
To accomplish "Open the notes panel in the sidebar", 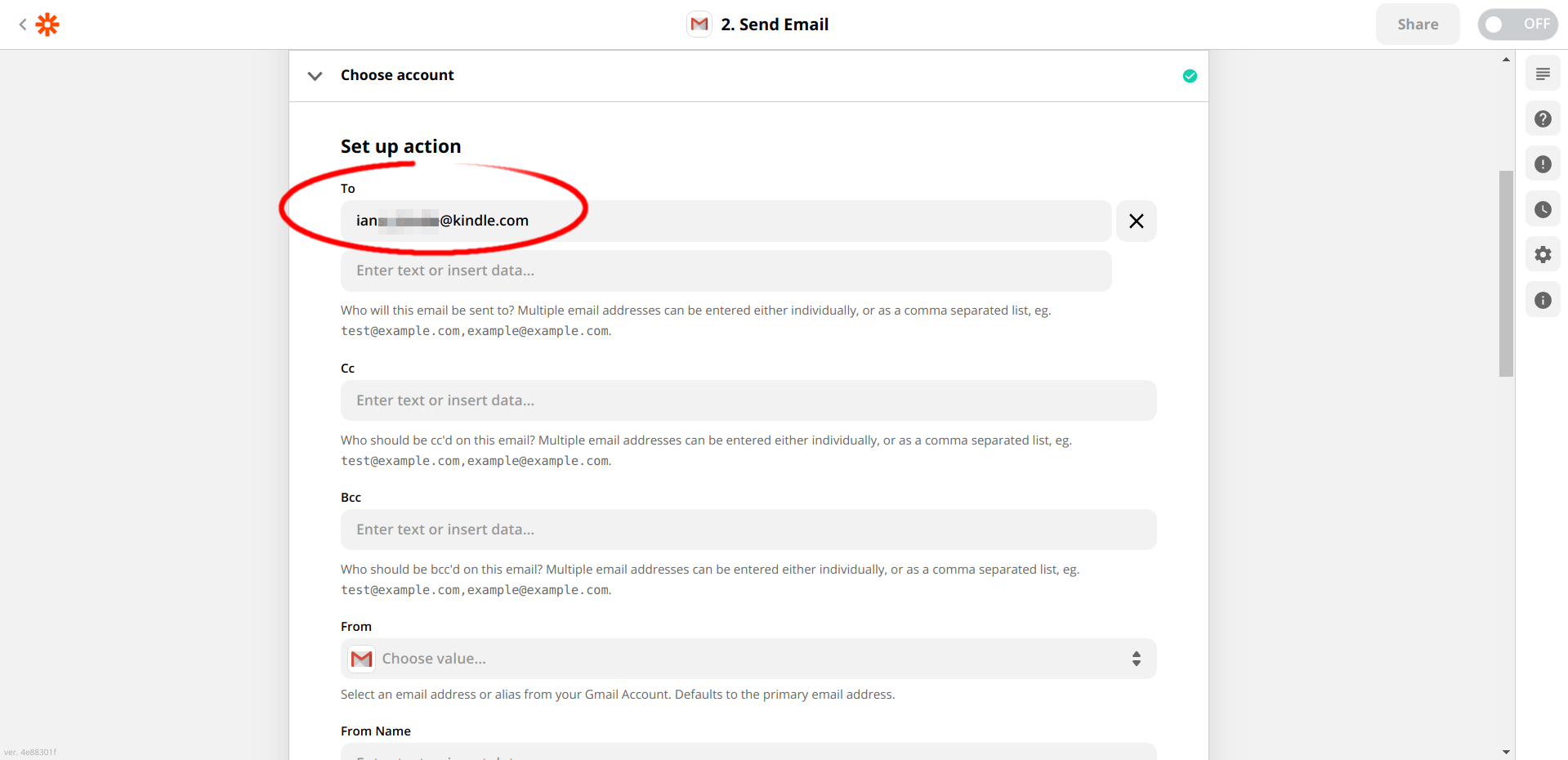I will tap(1543, 73).
